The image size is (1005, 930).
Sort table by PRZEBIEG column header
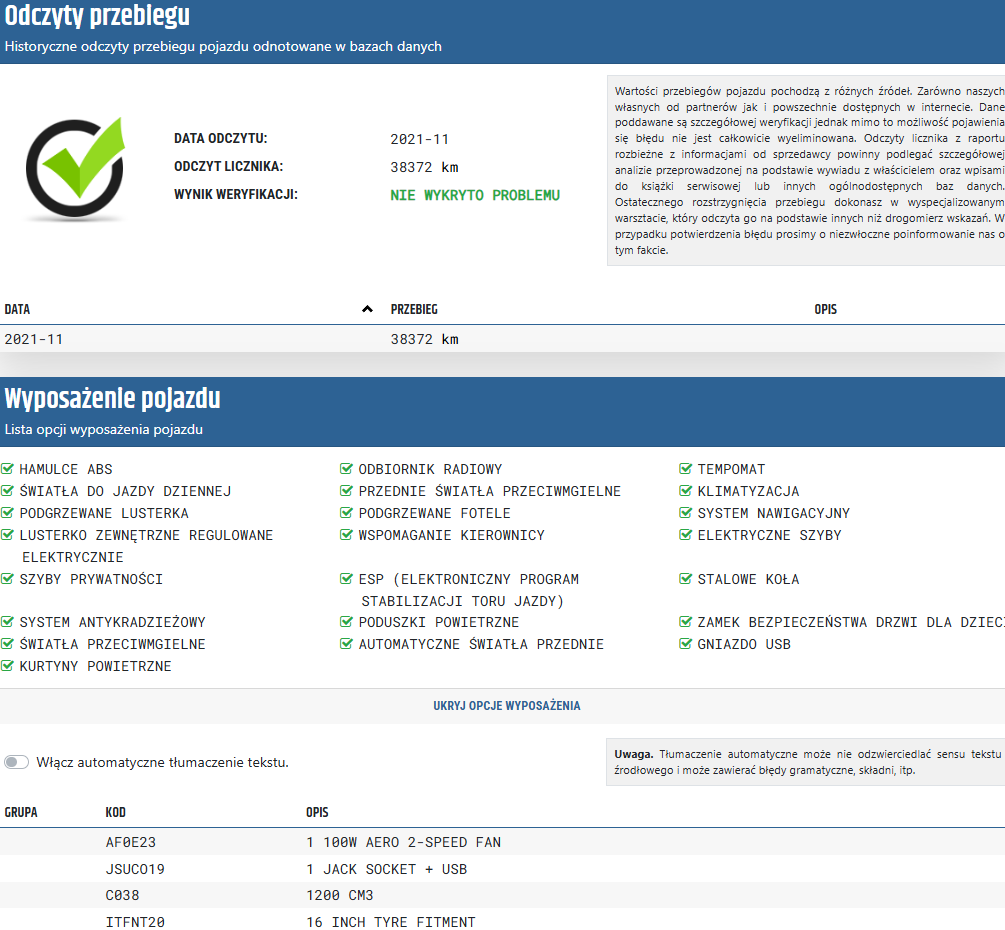(414, 310)
